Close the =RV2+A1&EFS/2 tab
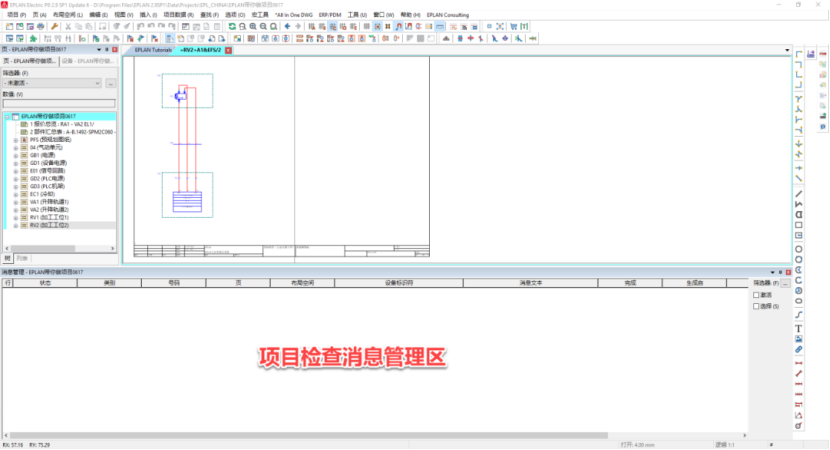Image resolution: width=830 pixels, height=450 pixels. [x=228, y=50]
